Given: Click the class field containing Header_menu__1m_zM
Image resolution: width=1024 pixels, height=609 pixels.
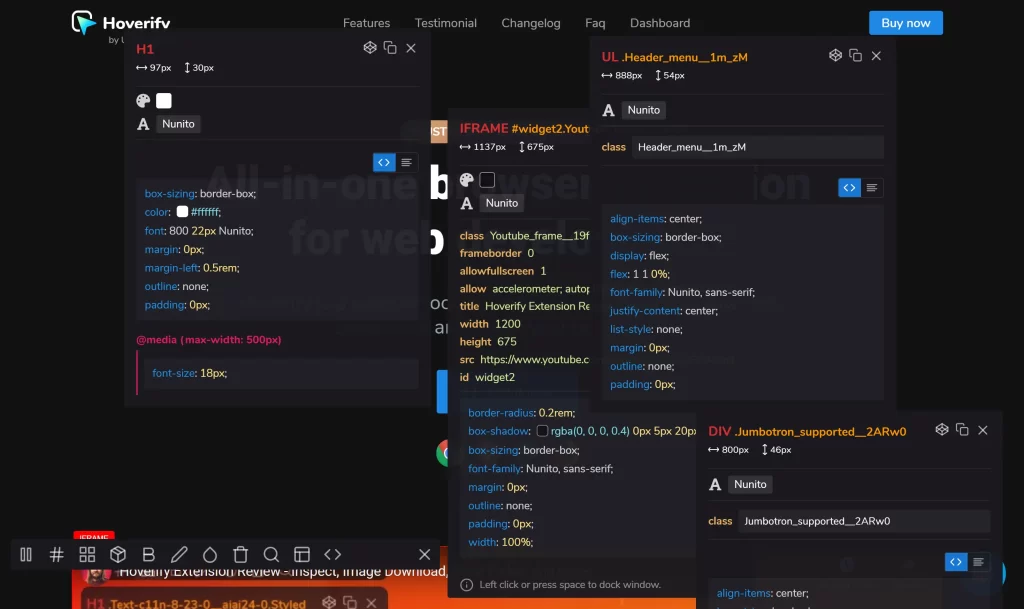Looking at the screenshot, I should coord(758,147).
